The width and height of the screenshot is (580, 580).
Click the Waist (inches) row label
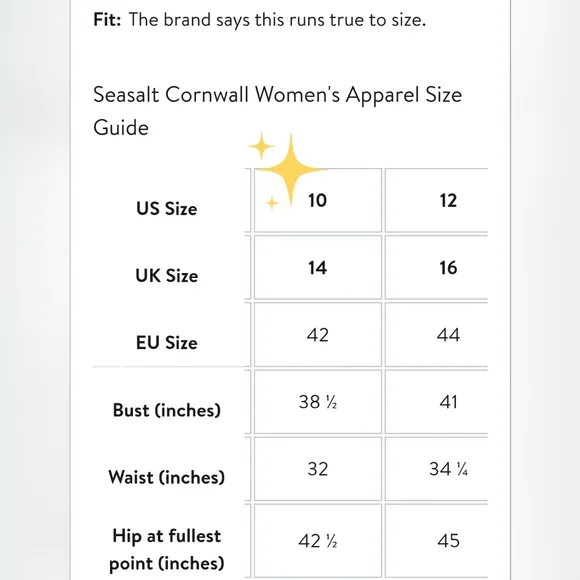[167, 477]
